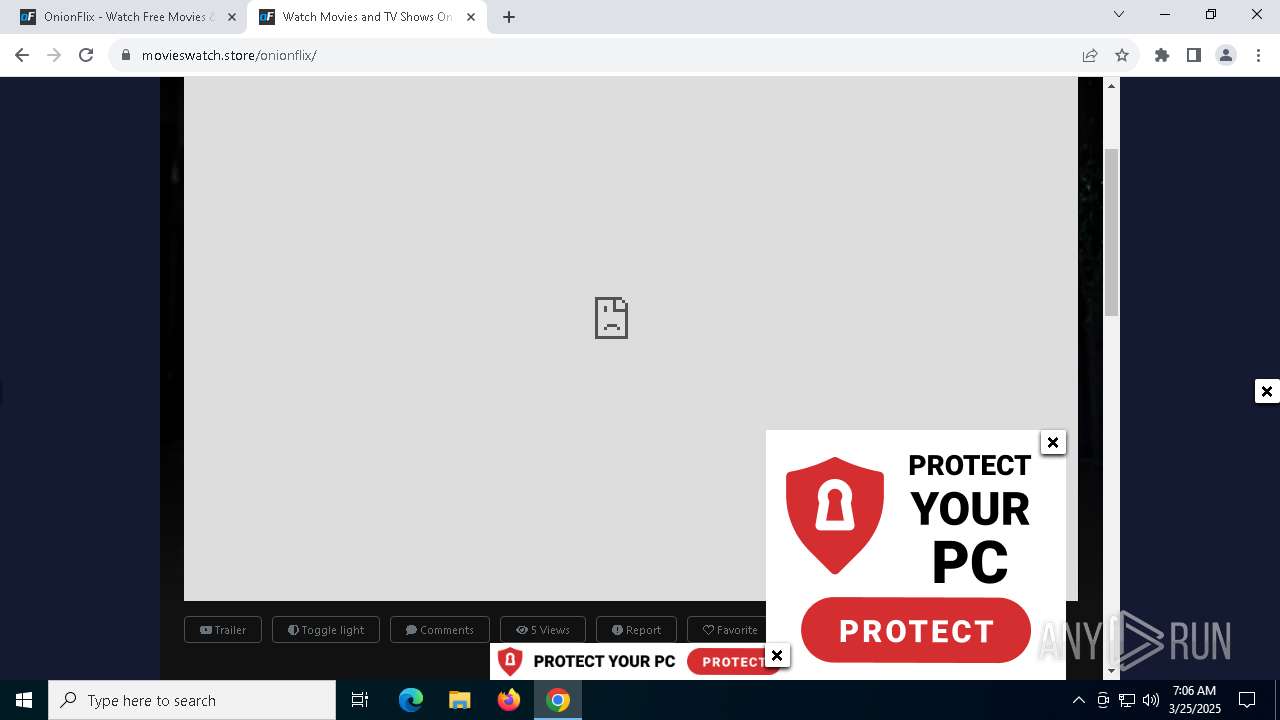Click the vertical scrollbar thumb
This screenshot has width=1280, height=720.
point(1111,232)
